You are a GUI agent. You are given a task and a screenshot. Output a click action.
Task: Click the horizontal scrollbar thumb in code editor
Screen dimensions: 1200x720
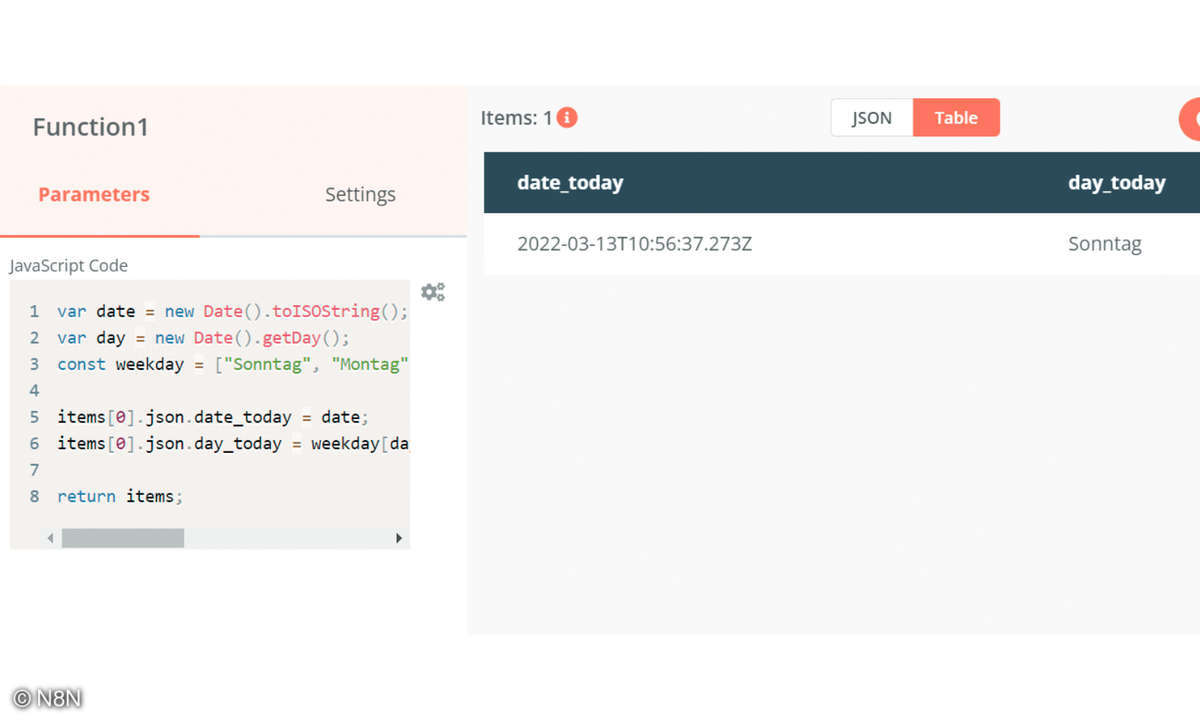point(123,538)
